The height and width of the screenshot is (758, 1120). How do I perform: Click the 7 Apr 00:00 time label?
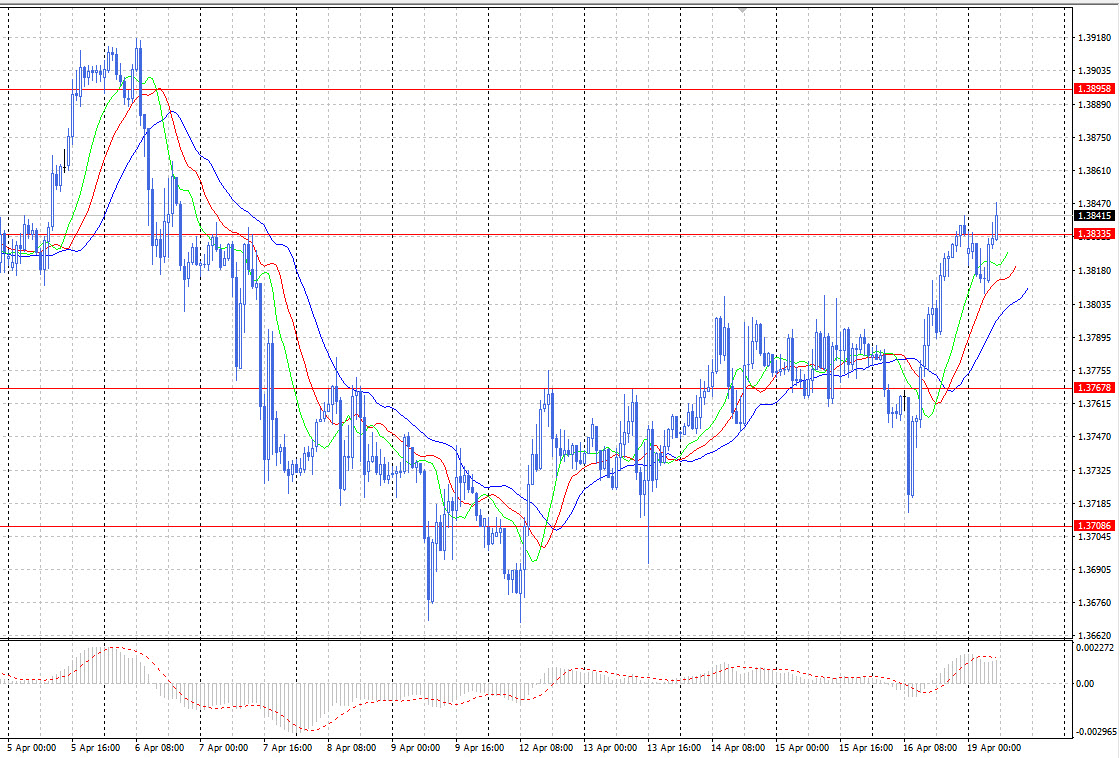224,748
